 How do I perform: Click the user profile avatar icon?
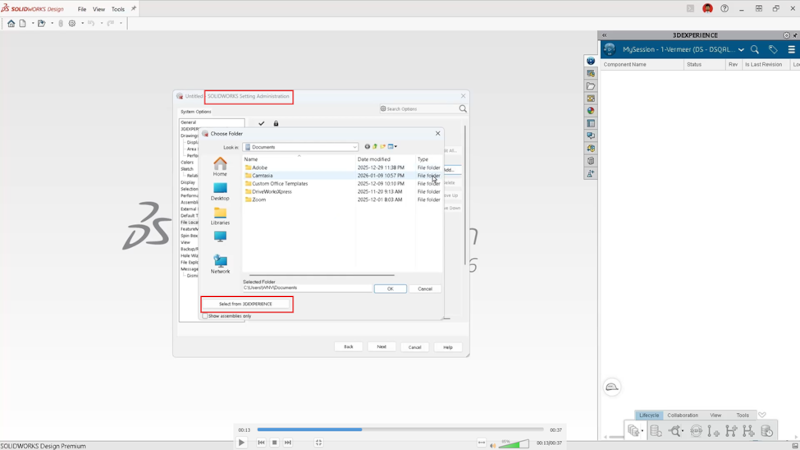click(x=707, y=9)
